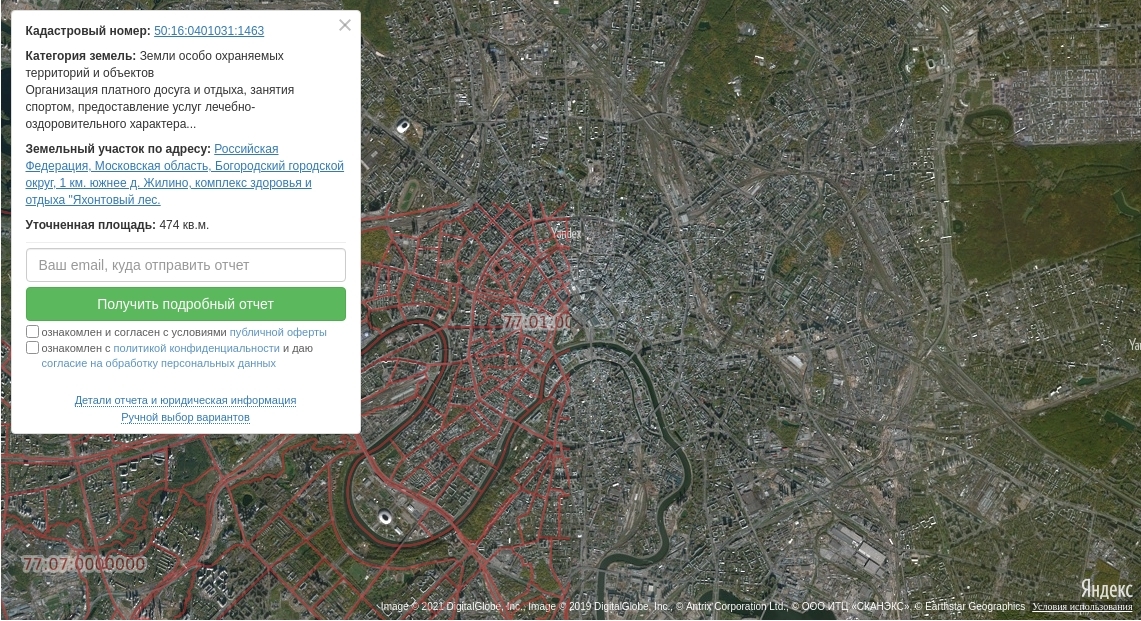This screenshot has width=1141, height=621.
Task: Open cadastral number 50:16:0401031:1463 link
Action: point(209,31)
